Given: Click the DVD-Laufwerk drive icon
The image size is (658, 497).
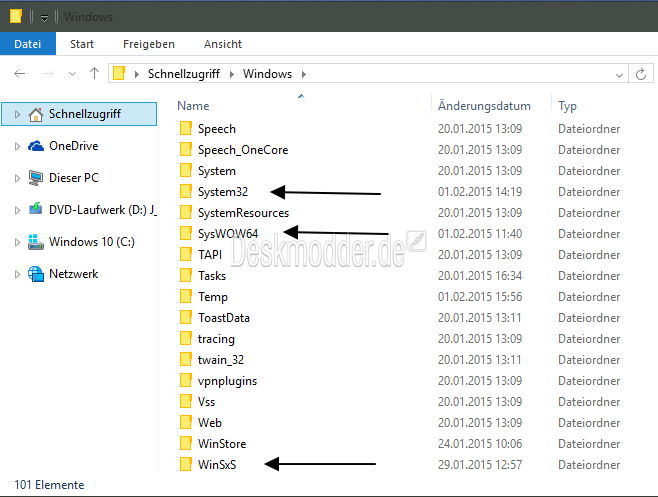Looking at the screenshot, I should click(x=36, y=209).
